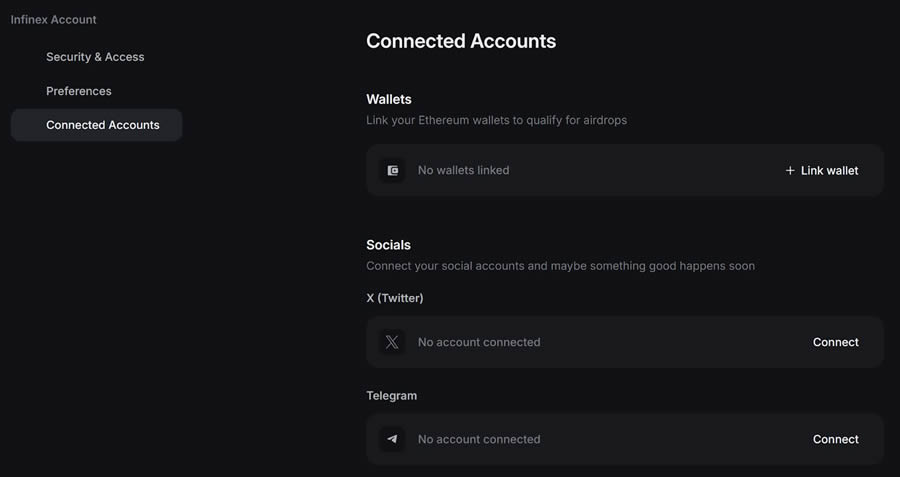Click the Infinex Account sidebar header
The width and height of the screenshot is (900, 477).
tap(54, 19)
